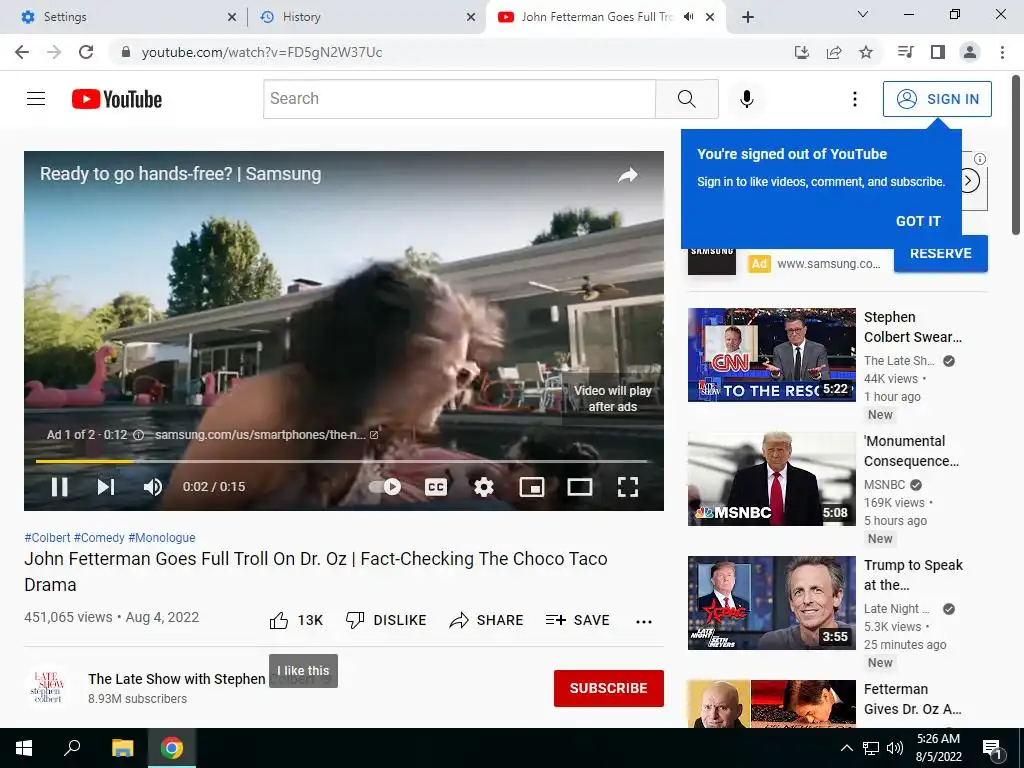
Task: Bookmark this page with star icon
Action: point(866,52)
